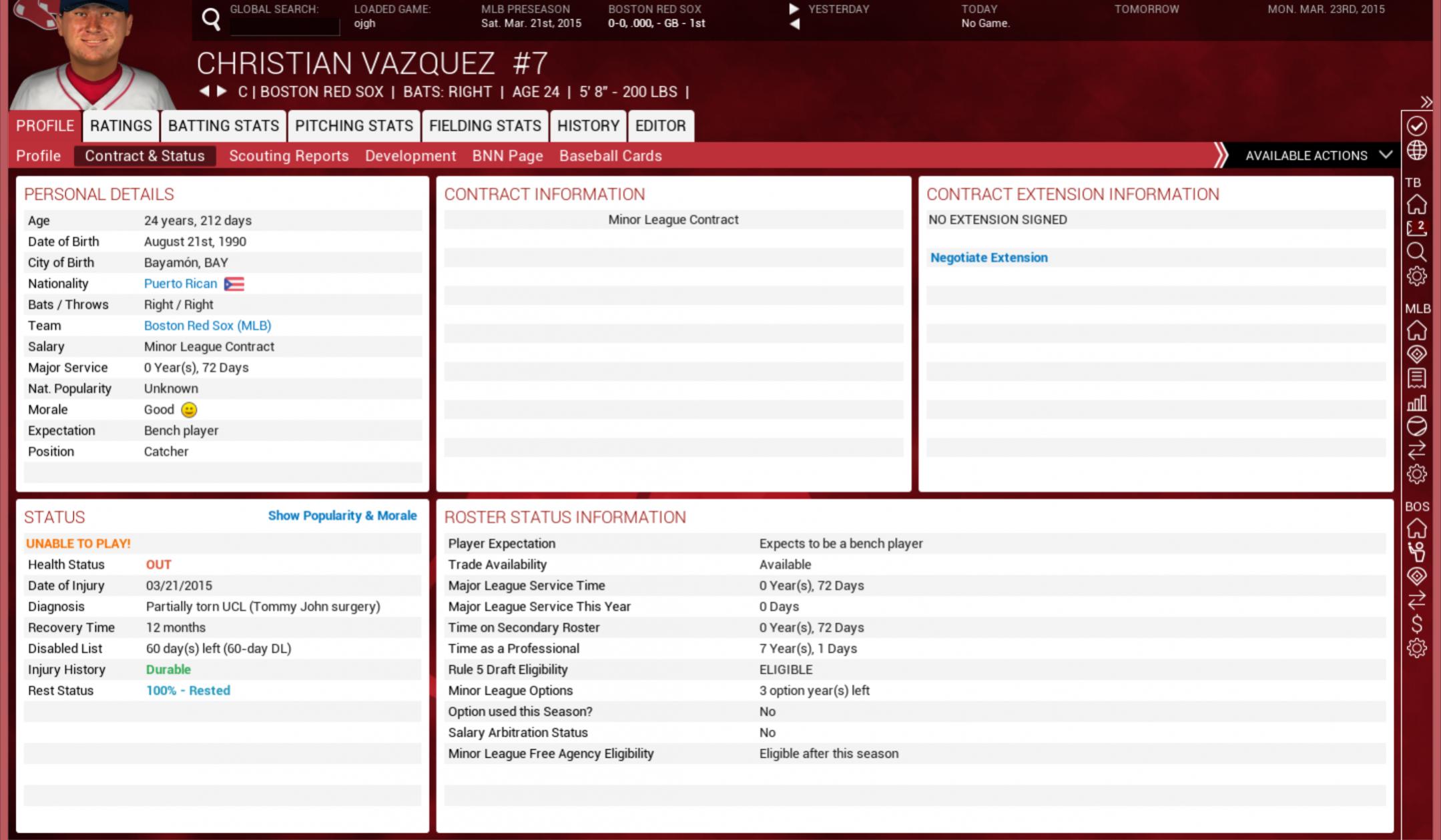Open BOS finances dollar sign icon
Screen dimensions: 1441x840
tap(1416, 624)
